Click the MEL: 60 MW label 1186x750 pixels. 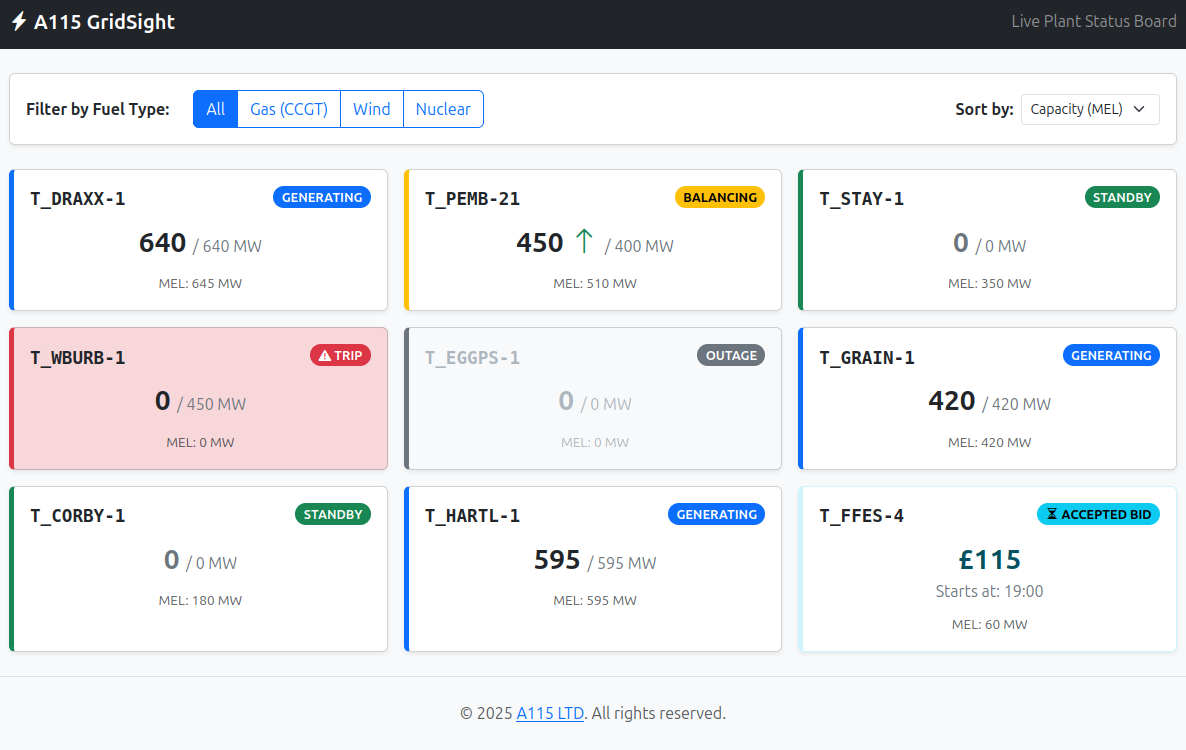[x=989, y=624]
